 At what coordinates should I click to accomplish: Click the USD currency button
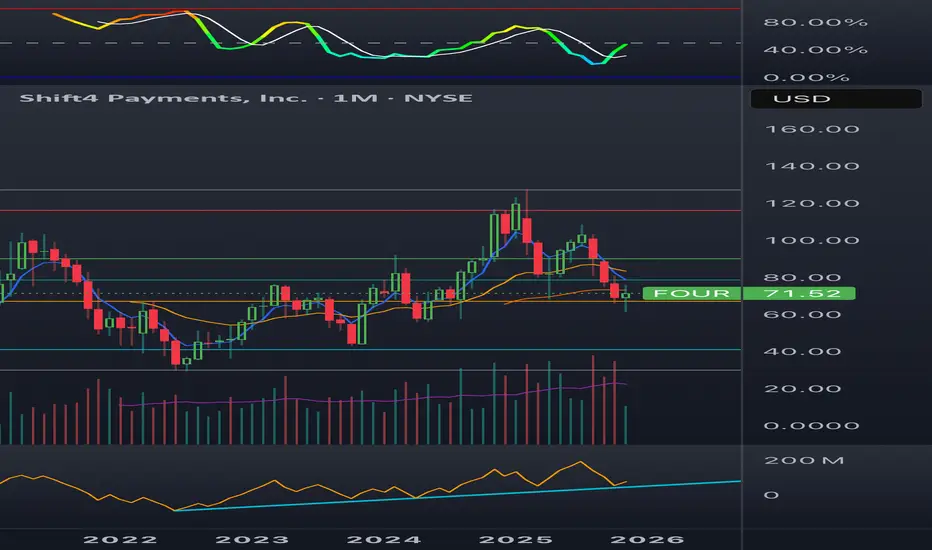tap(836, 99)
